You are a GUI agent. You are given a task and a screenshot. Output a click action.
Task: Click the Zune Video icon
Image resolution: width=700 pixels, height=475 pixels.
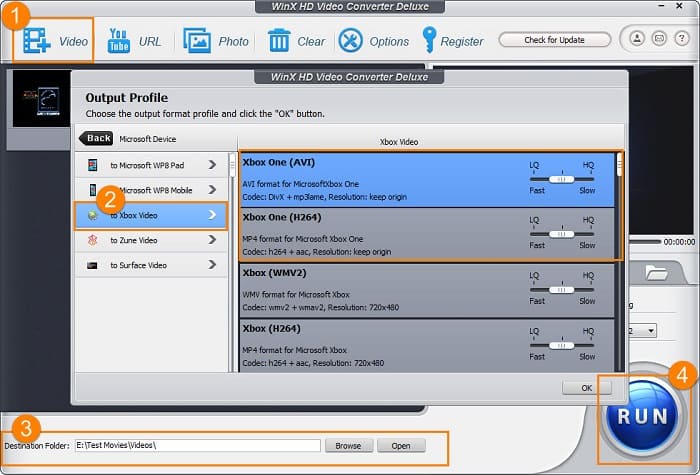[92, 240]
